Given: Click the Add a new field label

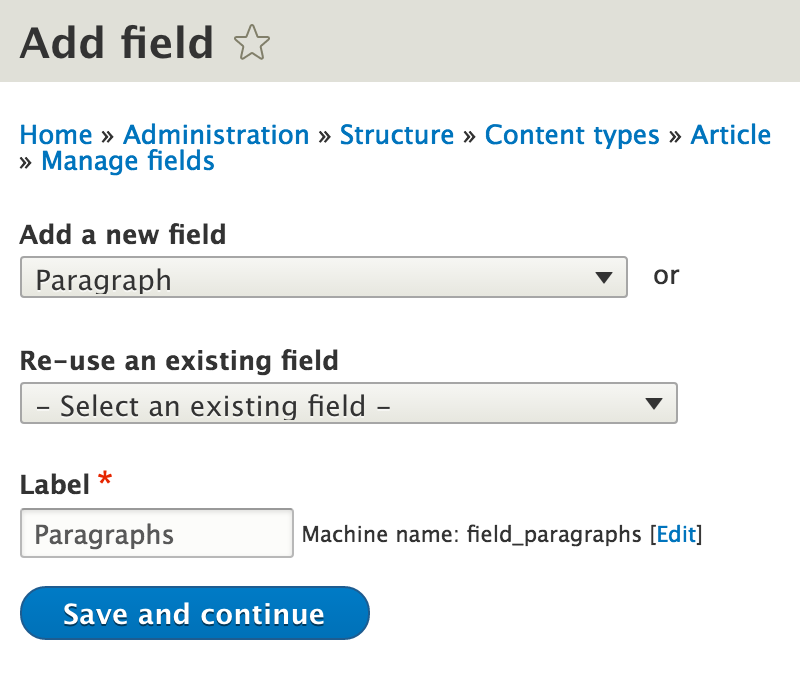Looking at the screenshot, I should pos(123,235).
